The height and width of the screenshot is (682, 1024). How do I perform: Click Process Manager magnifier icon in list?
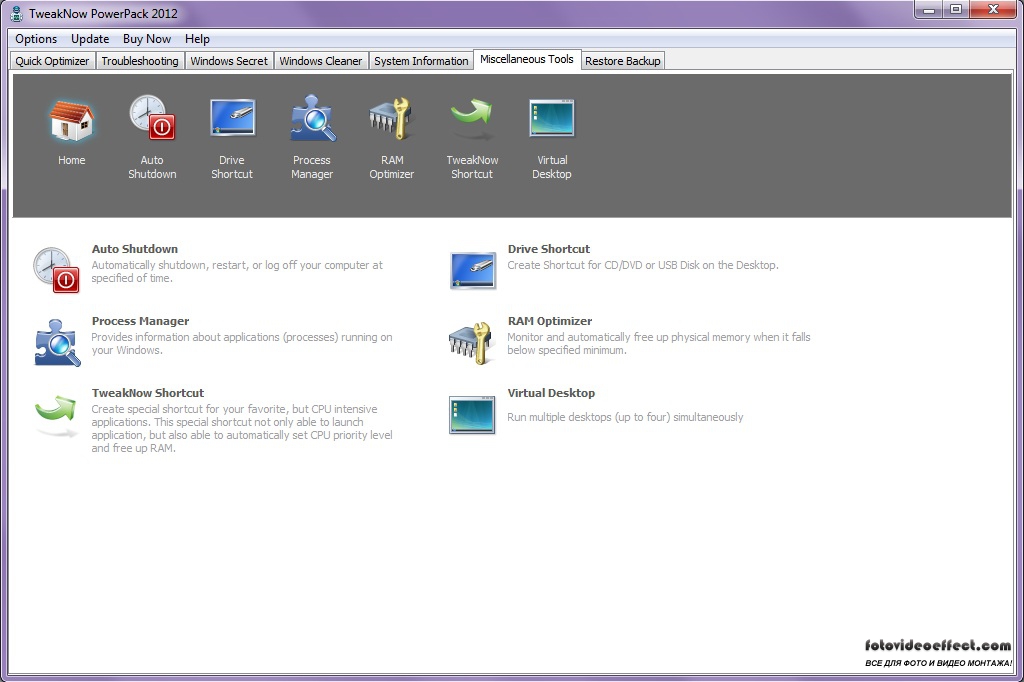point(57,342)
